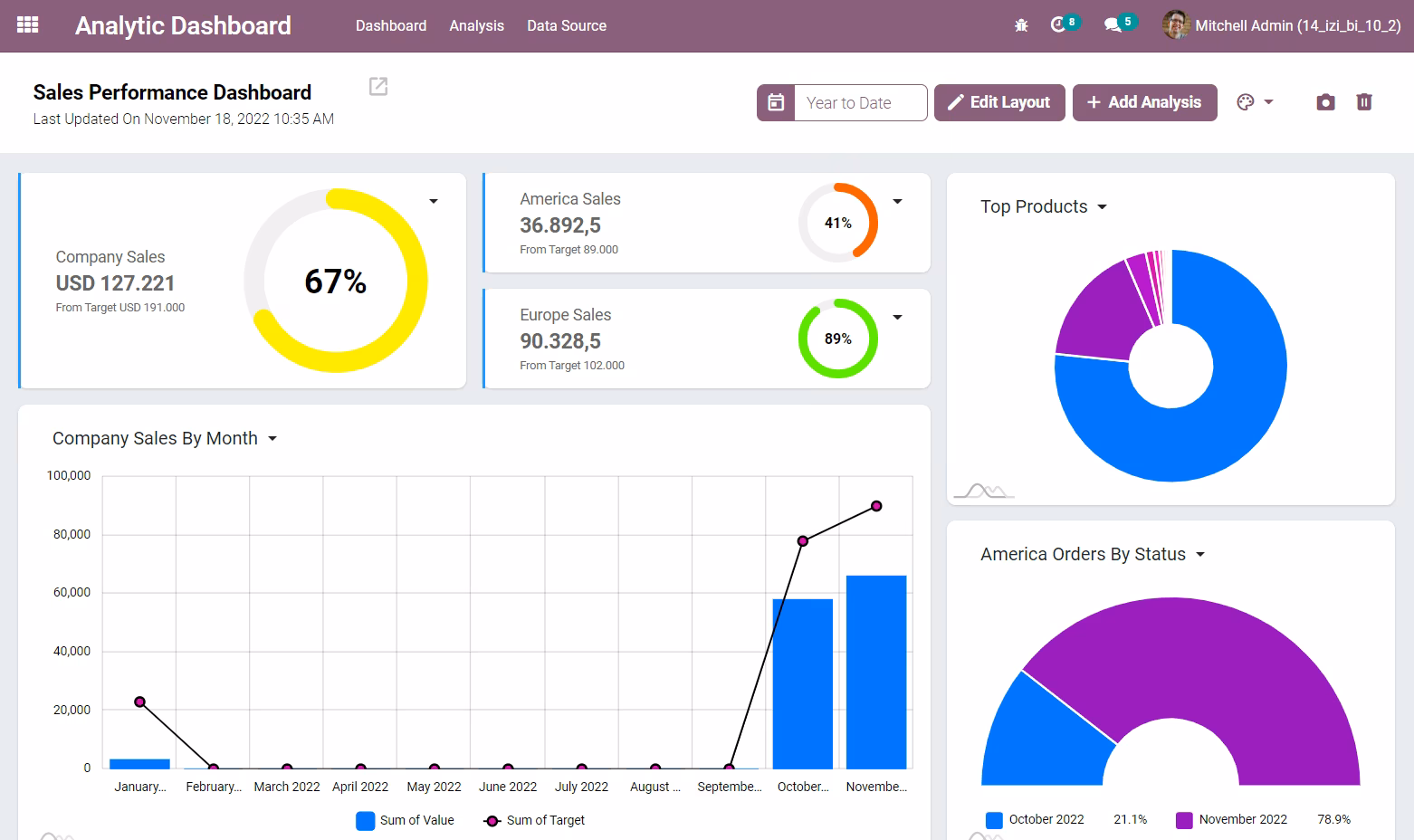Click the calendar date filter icon

(776, 102)
